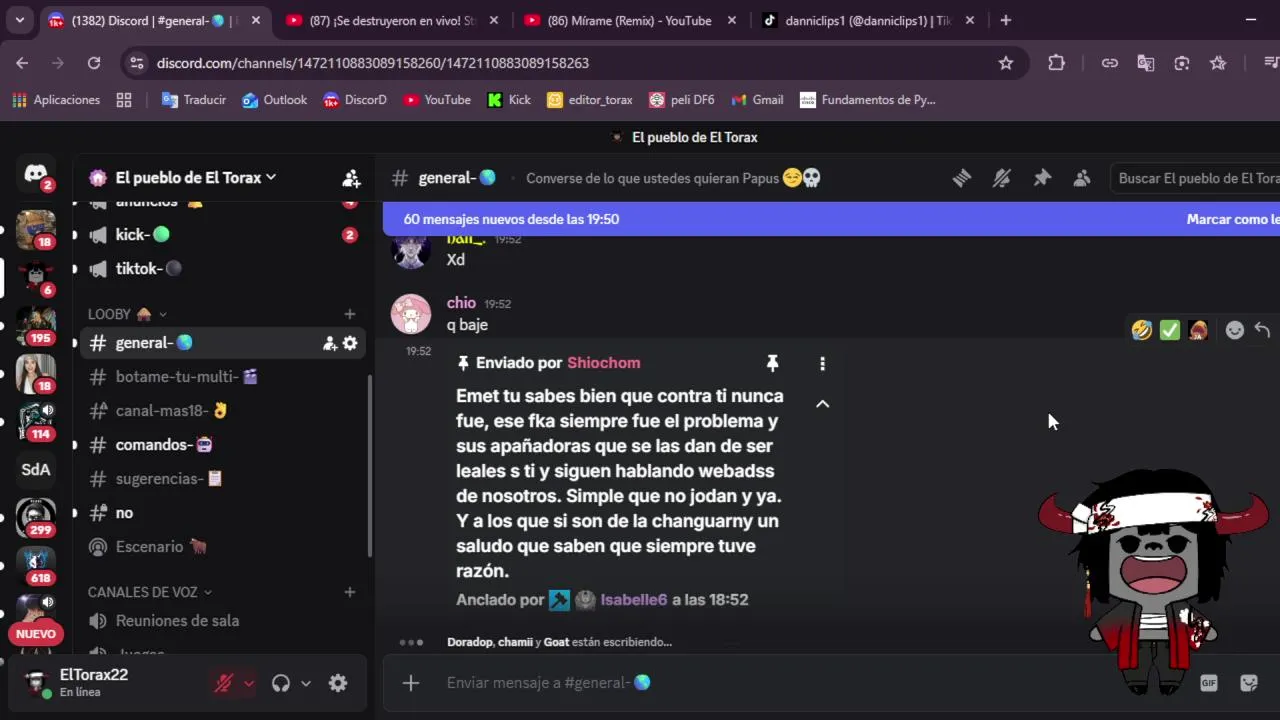
Task: Collapse the LOOBY category
Action: 127,314
